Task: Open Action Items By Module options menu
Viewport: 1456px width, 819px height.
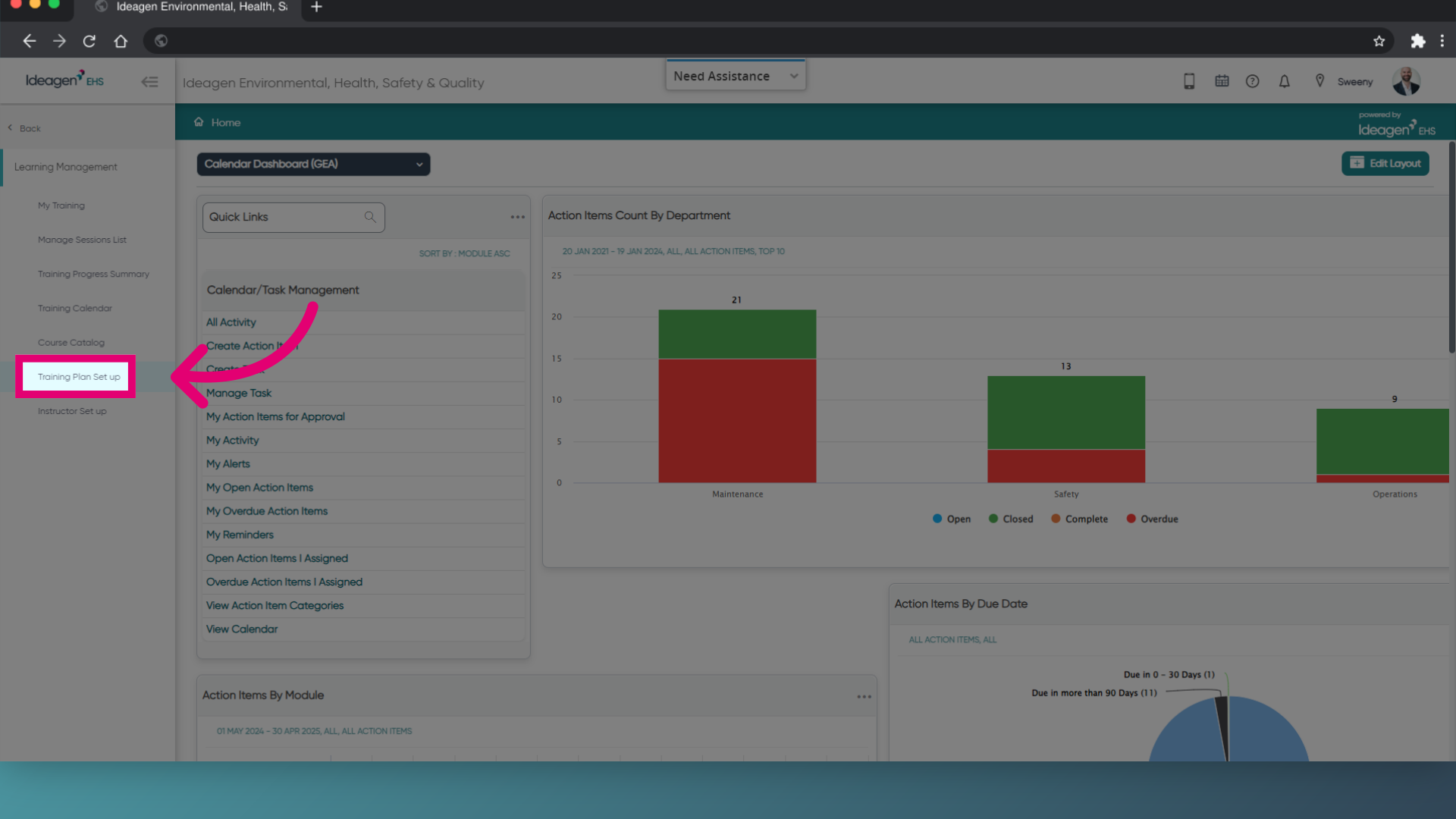Action: (x=864, y=696)
